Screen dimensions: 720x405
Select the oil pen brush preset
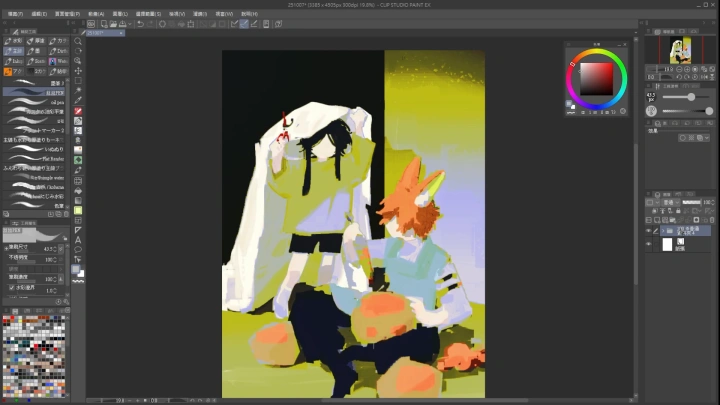pyautogui.click(x=40, y=101)
